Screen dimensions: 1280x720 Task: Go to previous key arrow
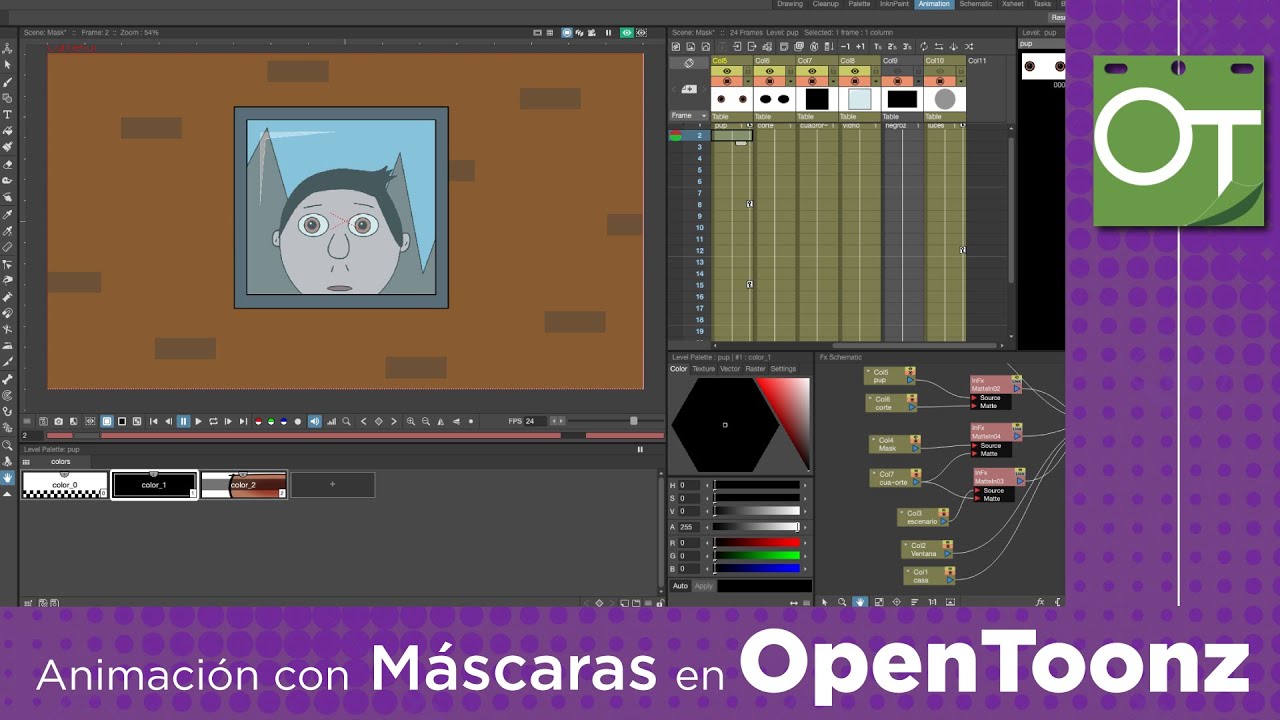coord(363,421)
